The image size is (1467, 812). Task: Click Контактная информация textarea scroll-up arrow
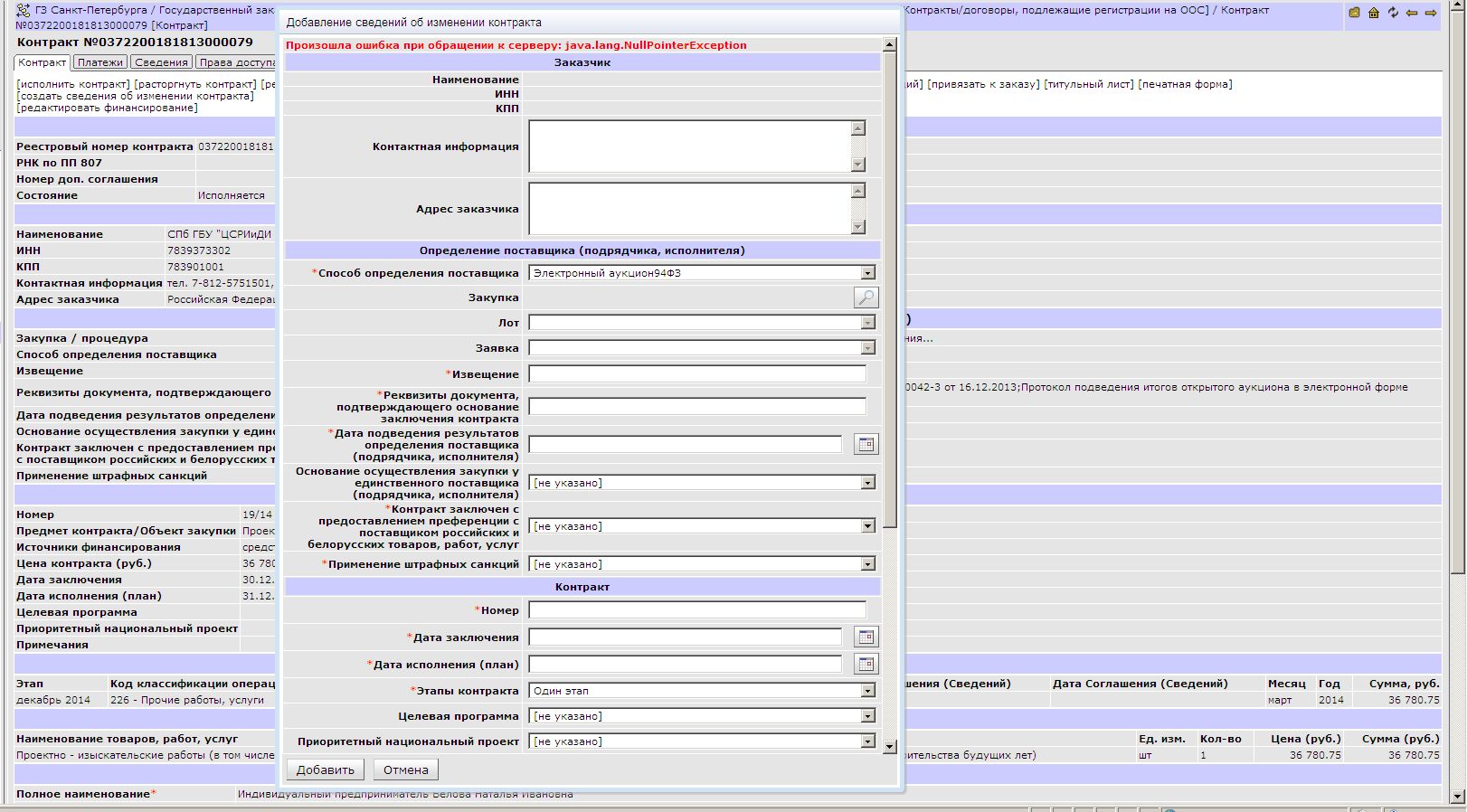858,128
